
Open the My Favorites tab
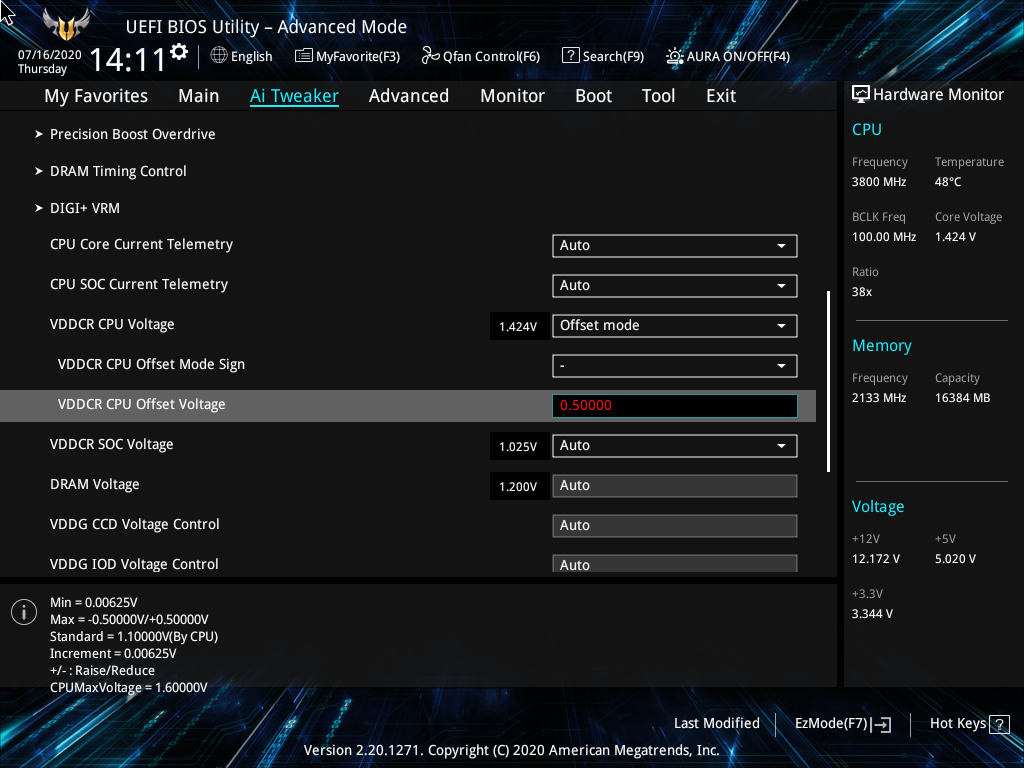[96, 96]
